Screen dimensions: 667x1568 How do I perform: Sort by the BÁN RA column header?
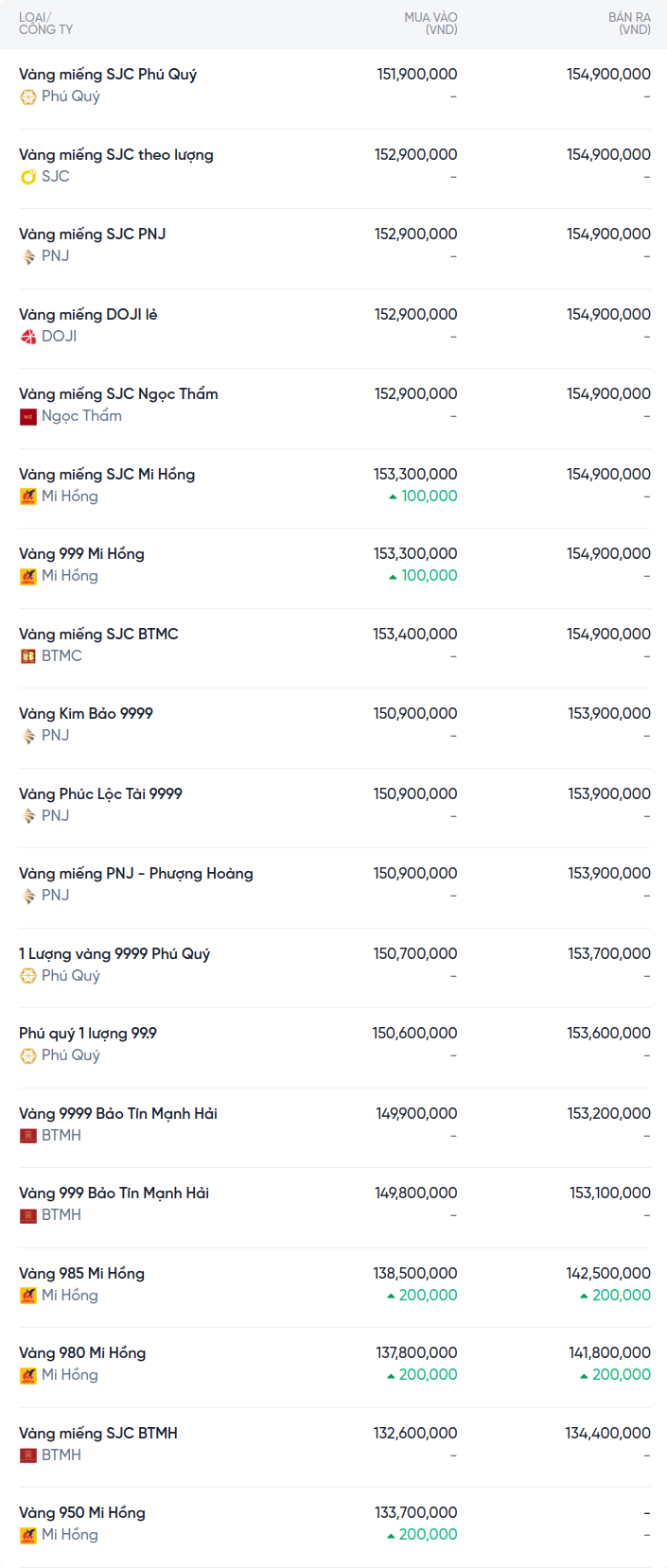pyautogui.click(x=629, y=24)
